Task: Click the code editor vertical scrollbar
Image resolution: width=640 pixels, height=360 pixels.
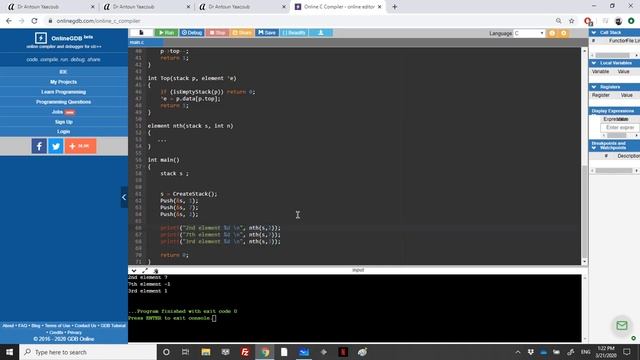Action: click(x=584, y=212)
